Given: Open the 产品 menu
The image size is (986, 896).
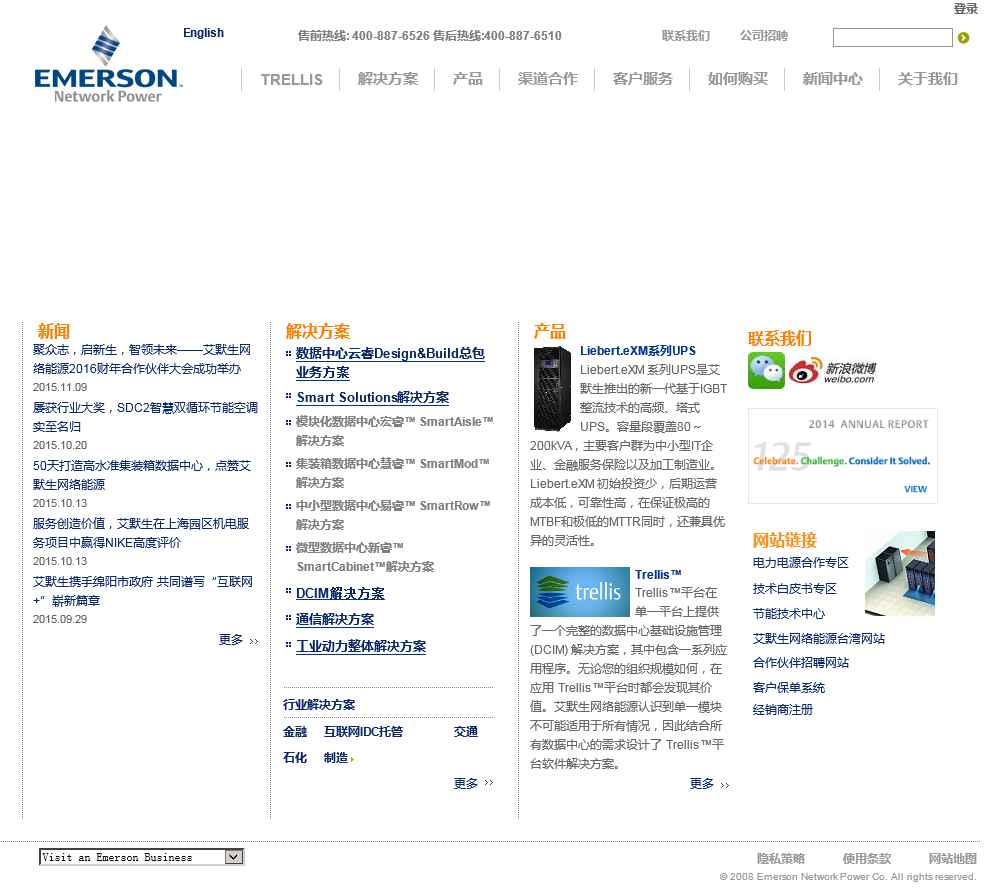Looking at the screenshot, I should pos(467,79).
